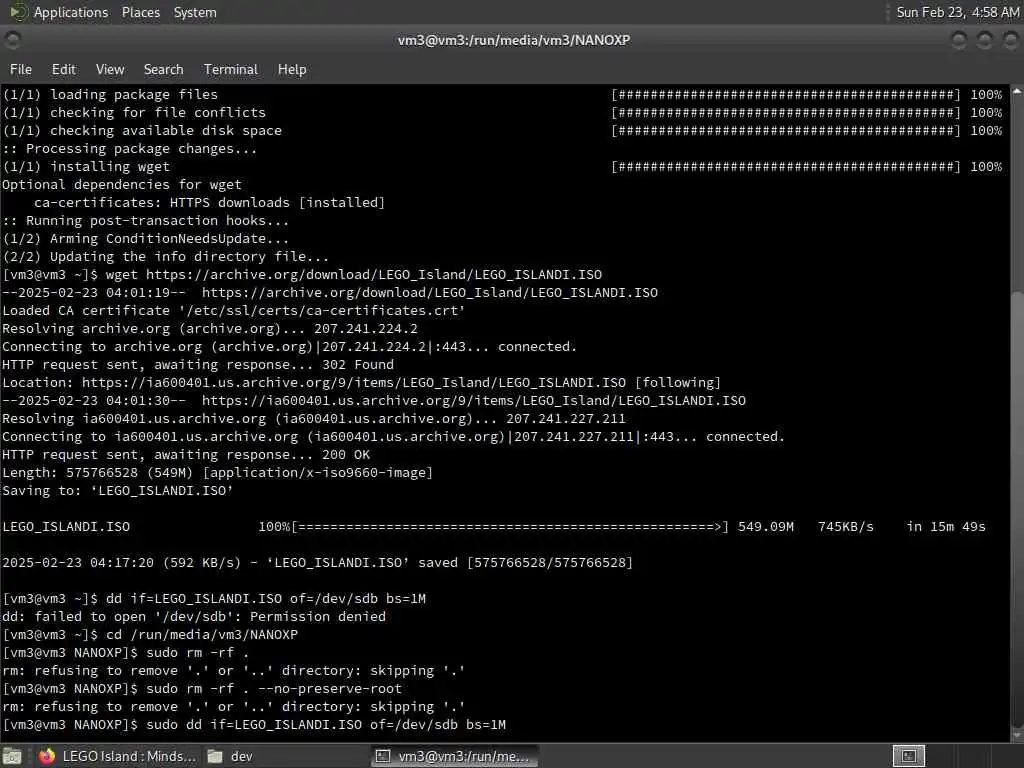Select the vm3@vm3 terminal taskbar entry
The image size is (1024, 768).
tap(455, 756)
